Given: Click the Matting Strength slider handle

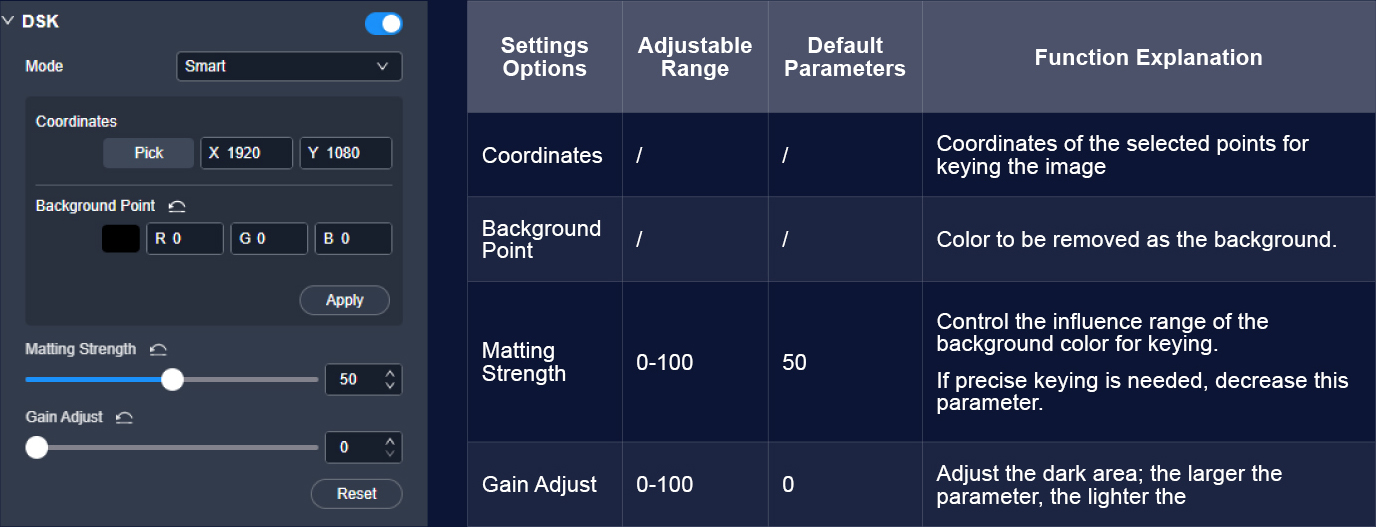Looking at the screenshot, I should 173,379.
